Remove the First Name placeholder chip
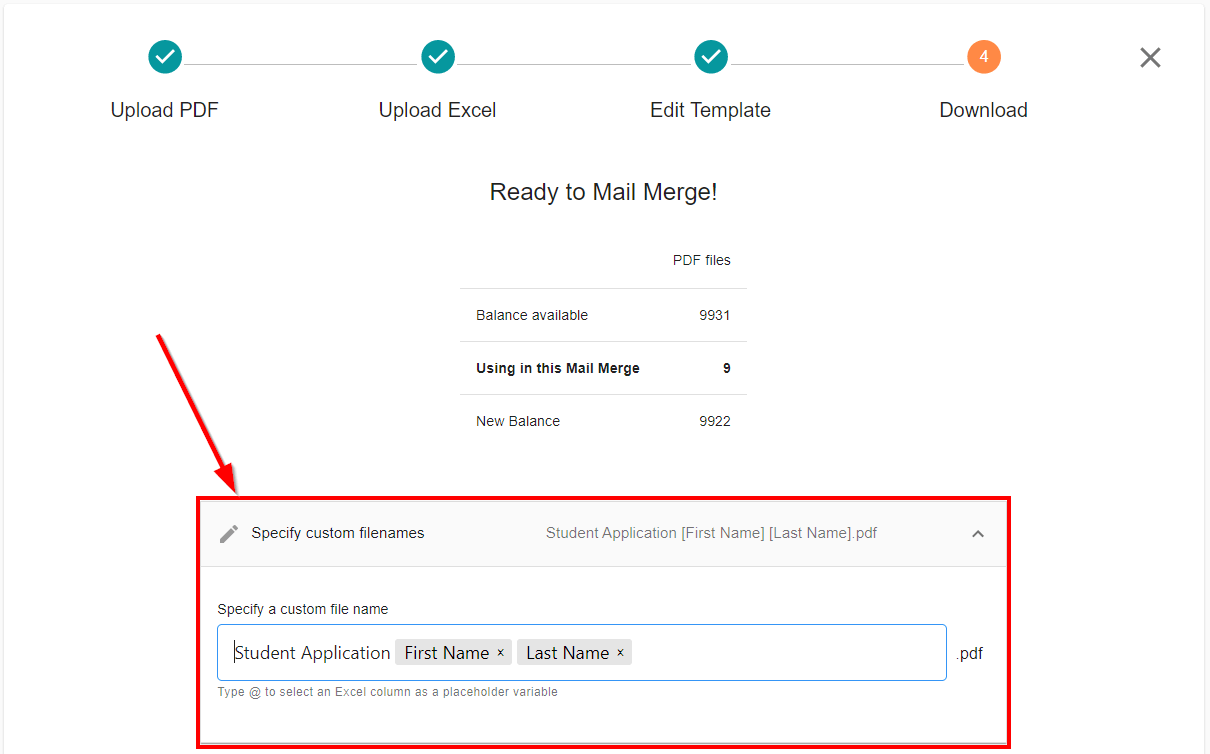 pyautogui.click(x=500, y=652)
